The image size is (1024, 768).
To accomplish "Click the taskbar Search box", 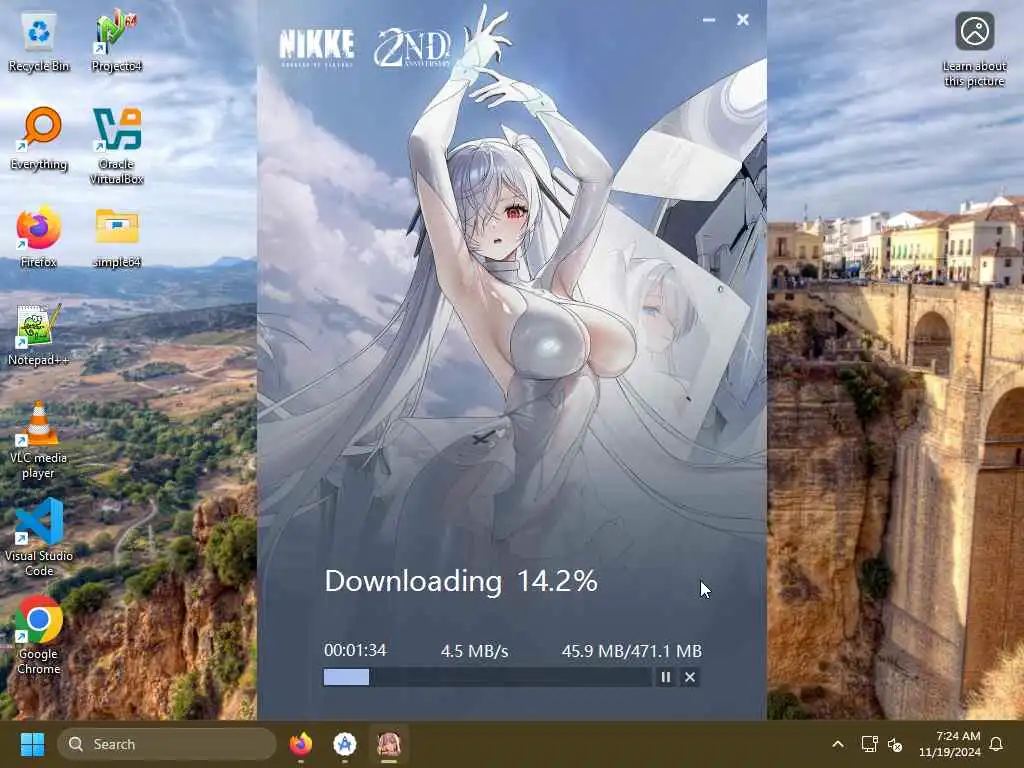I will pos(167,744).
